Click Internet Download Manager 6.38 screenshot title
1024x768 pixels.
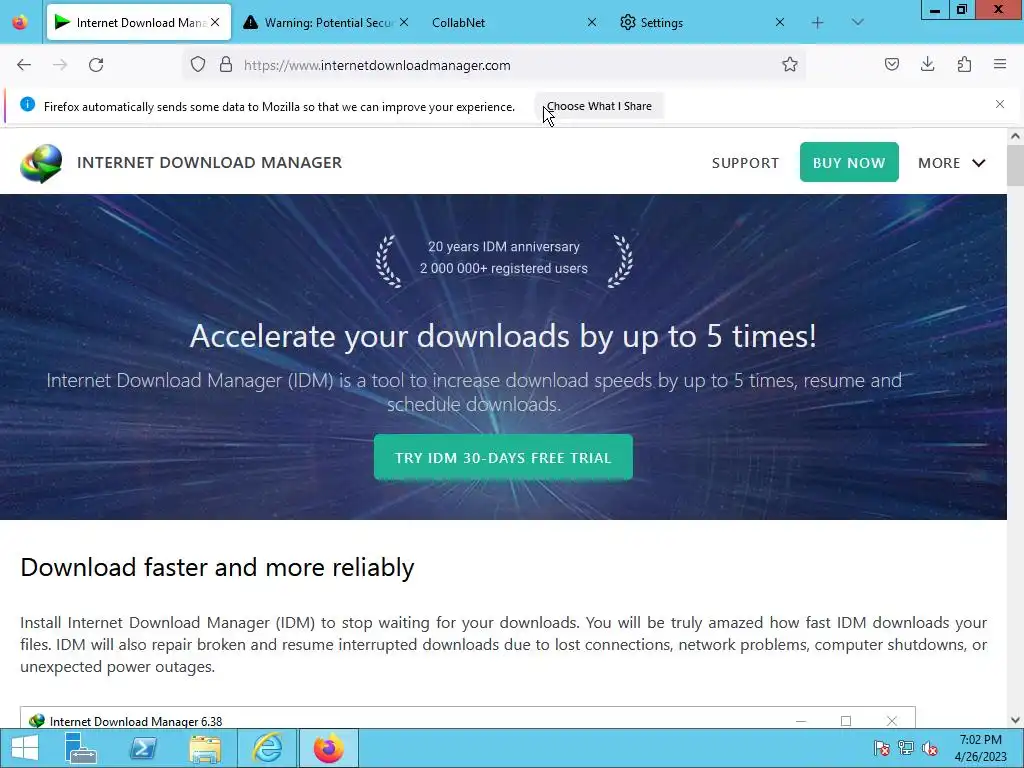(x=136, y=721)
